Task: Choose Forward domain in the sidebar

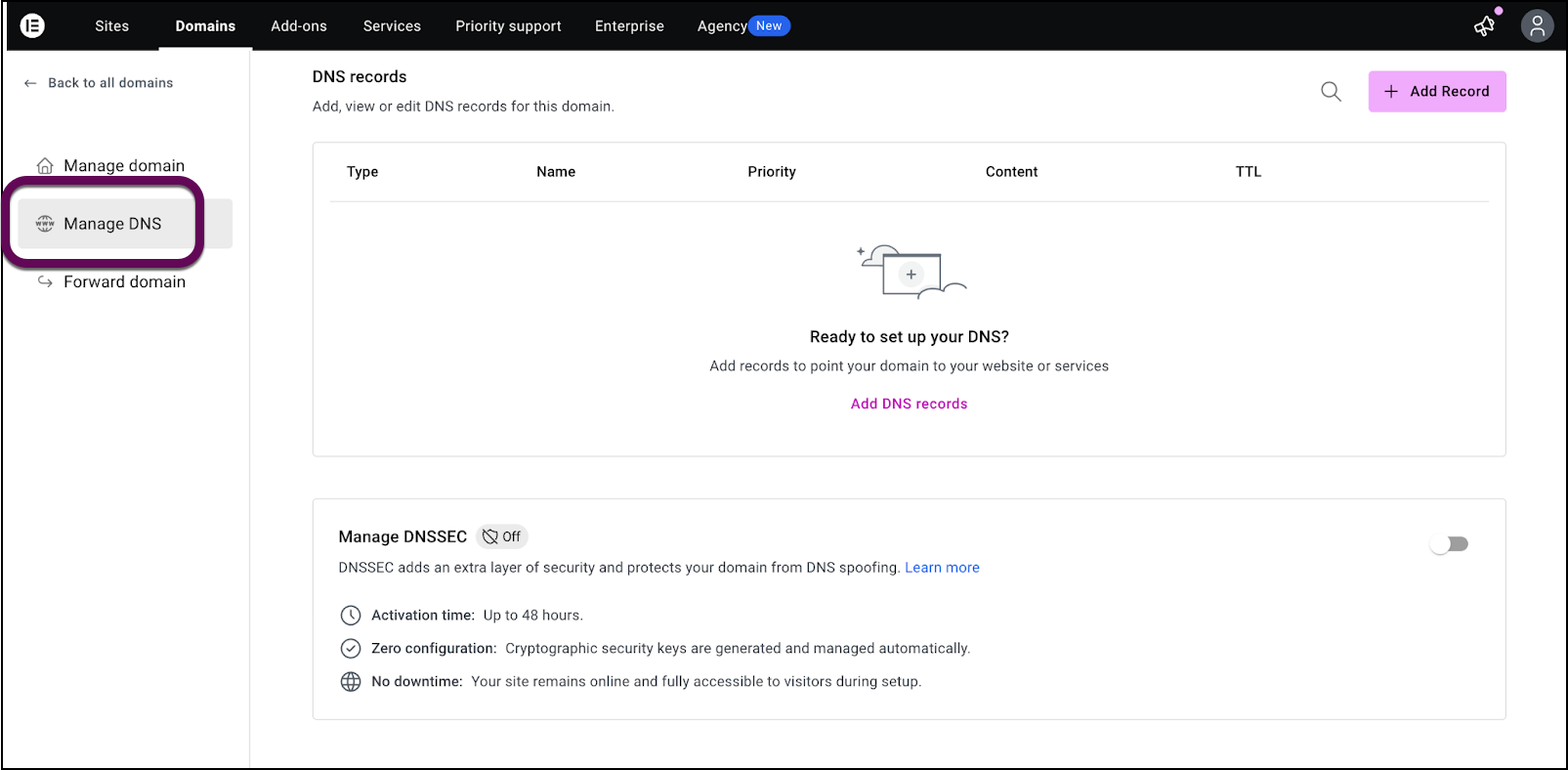Action: 124,282
